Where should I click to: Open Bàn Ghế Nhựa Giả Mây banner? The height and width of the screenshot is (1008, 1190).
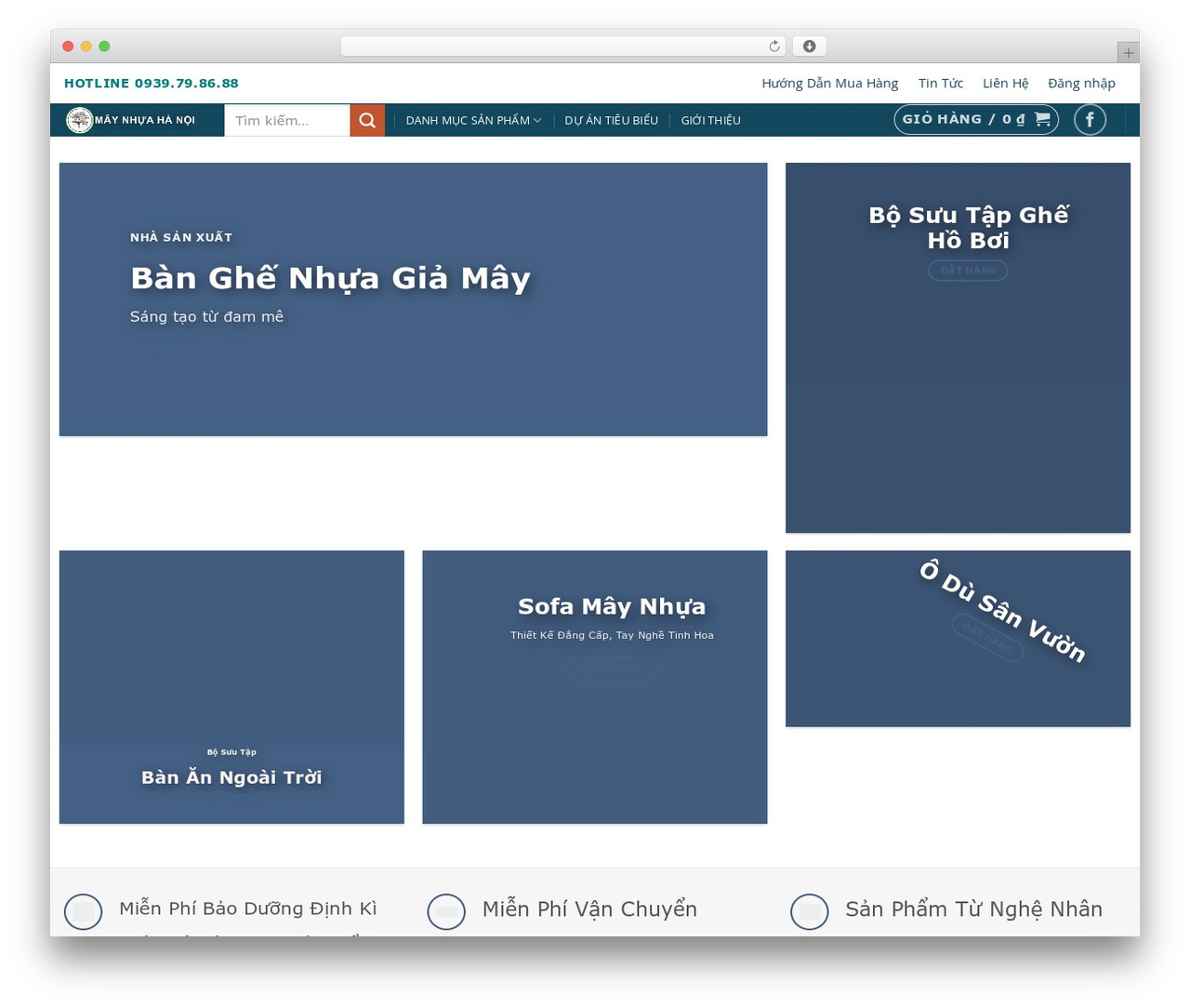tap(413, 299)
